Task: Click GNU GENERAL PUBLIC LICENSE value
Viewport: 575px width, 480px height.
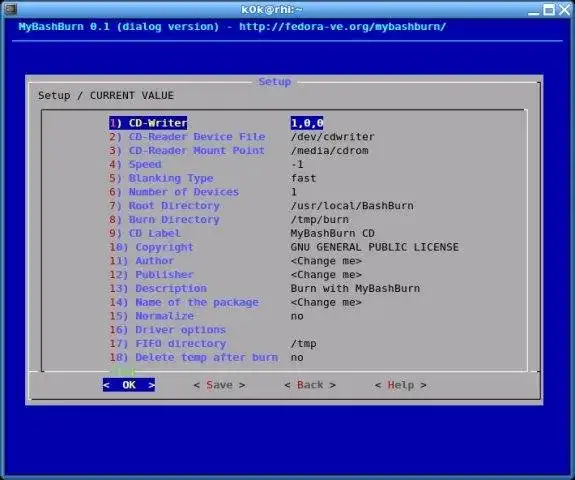Action: pos(374,247)
